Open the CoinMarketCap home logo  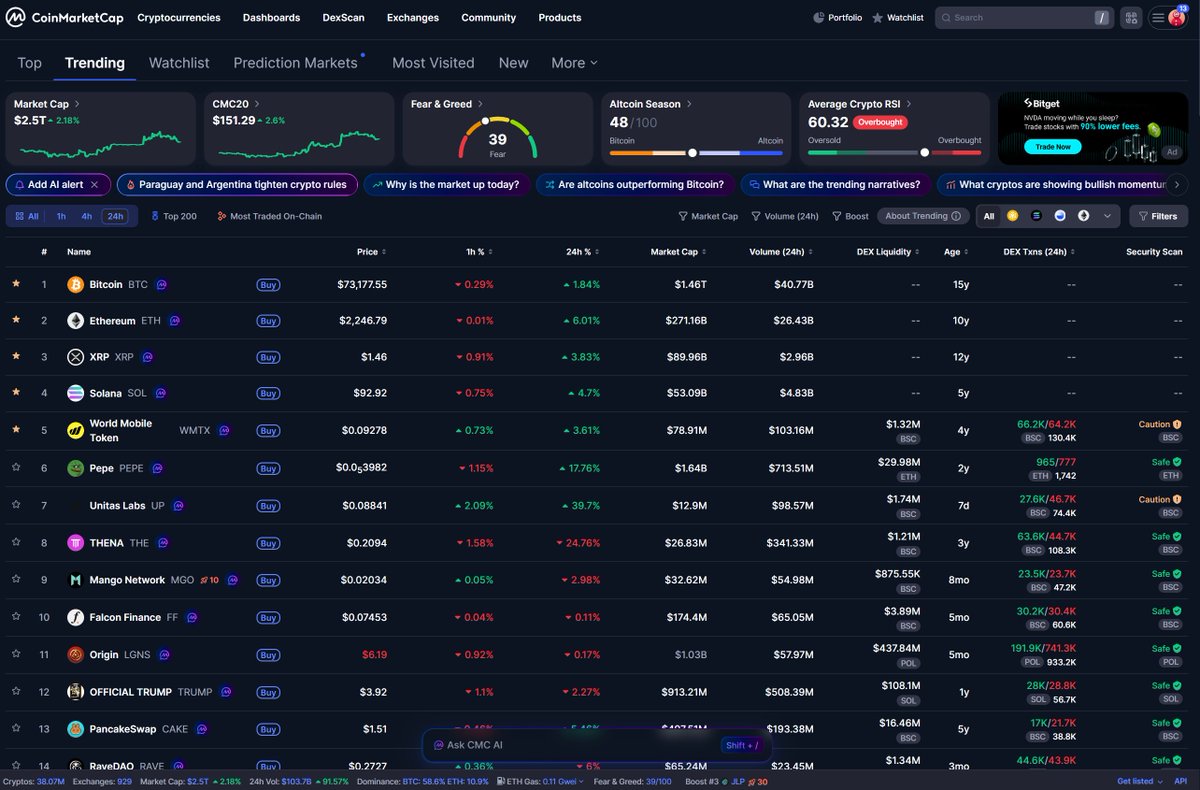pyautogui.click(x=65, y=17)
